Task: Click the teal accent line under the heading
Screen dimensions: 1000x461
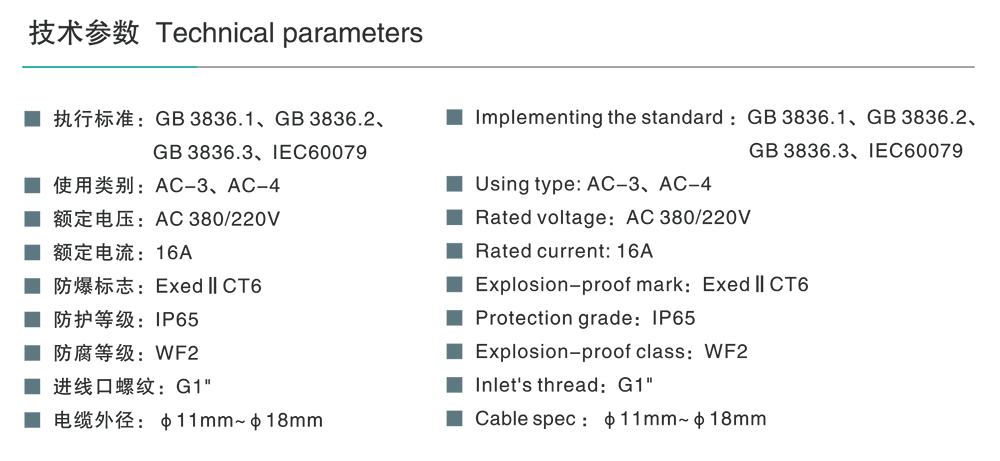Action: 110,67
